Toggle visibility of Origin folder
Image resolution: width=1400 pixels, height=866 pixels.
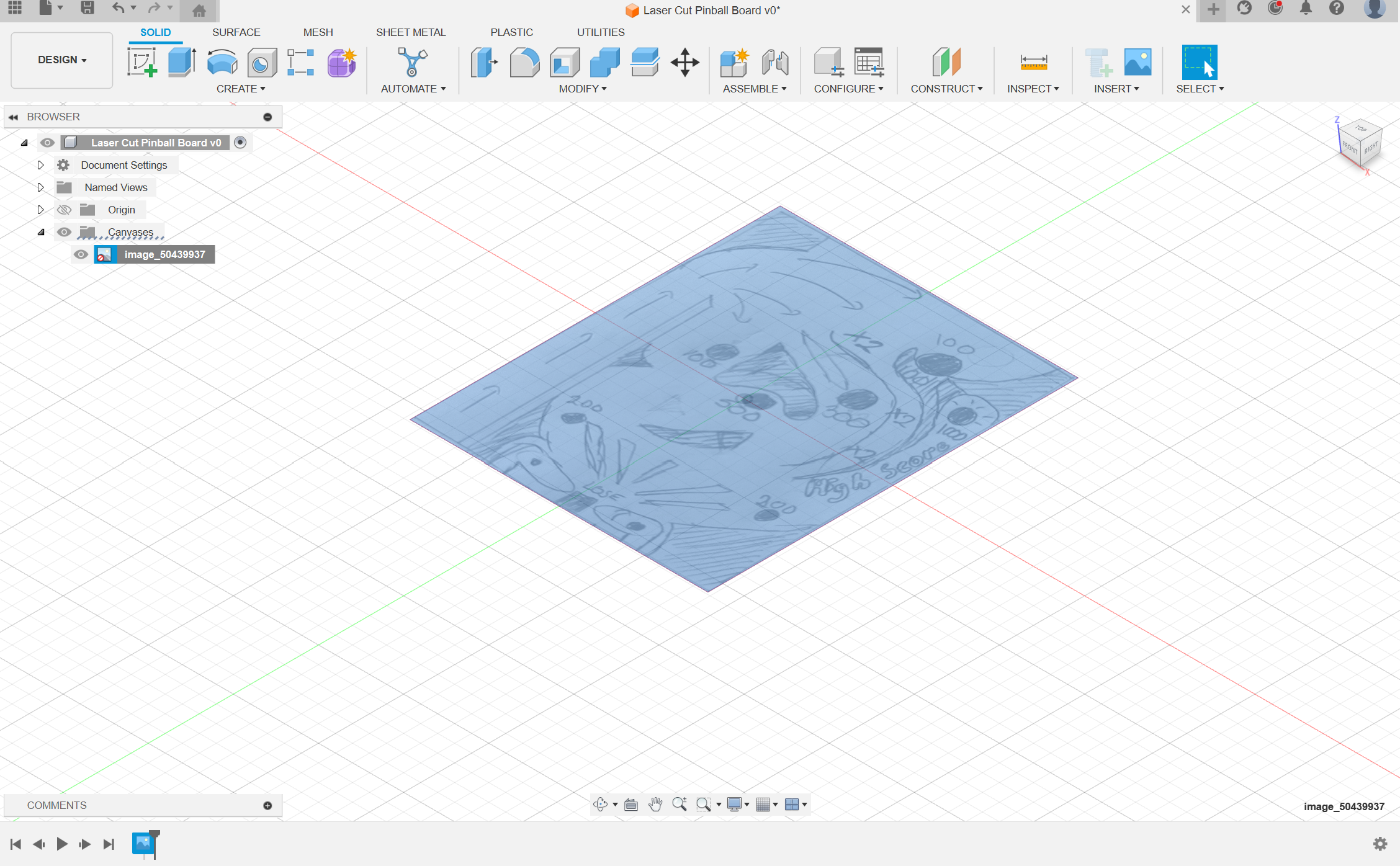63,209
